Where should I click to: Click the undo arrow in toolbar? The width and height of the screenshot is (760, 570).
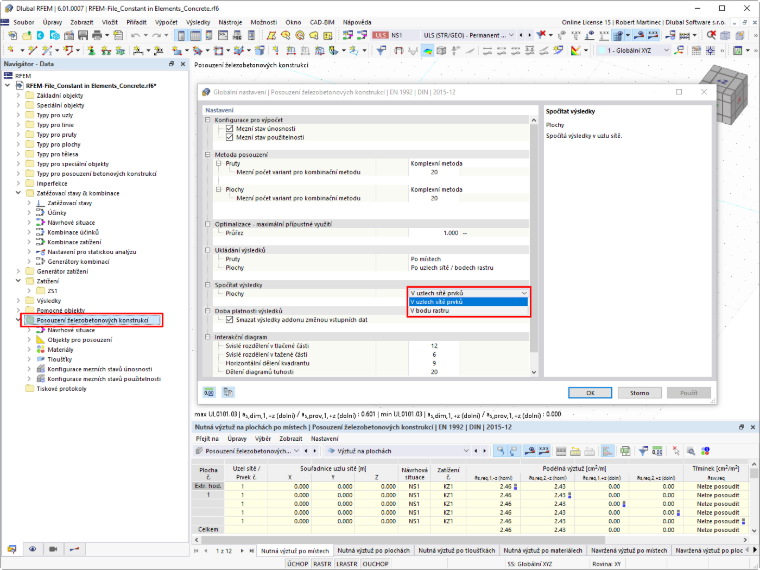tap(135, 35)
